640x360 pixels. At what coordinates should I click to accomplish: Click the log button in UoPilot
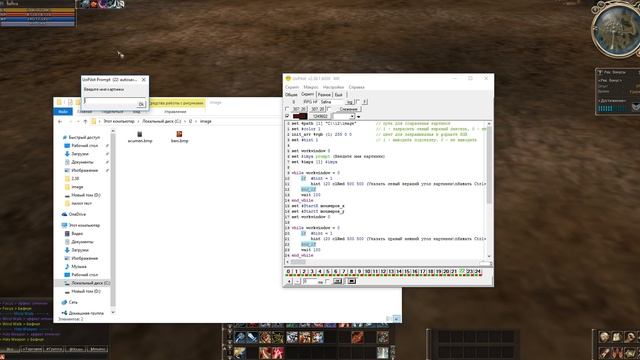pyautogui.click(x=349, y=102)
